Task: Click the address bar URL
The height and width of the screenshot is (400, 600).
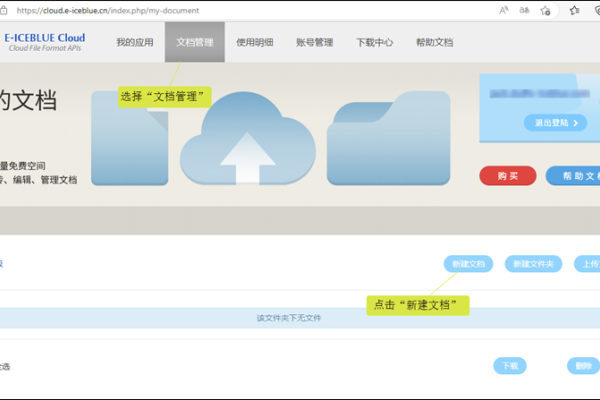Action: point(108,11)
